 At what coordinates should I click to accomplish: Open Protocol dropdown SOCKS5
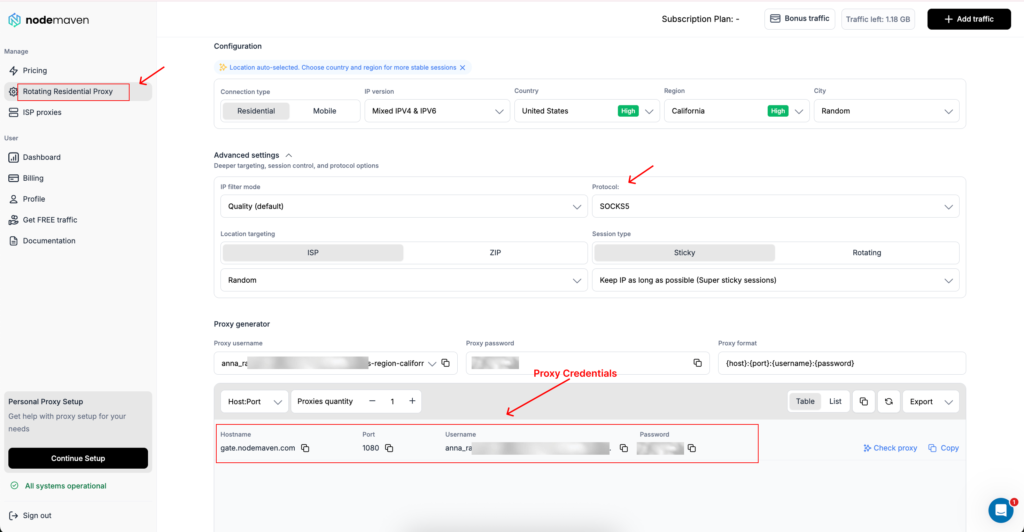[775, 206]
